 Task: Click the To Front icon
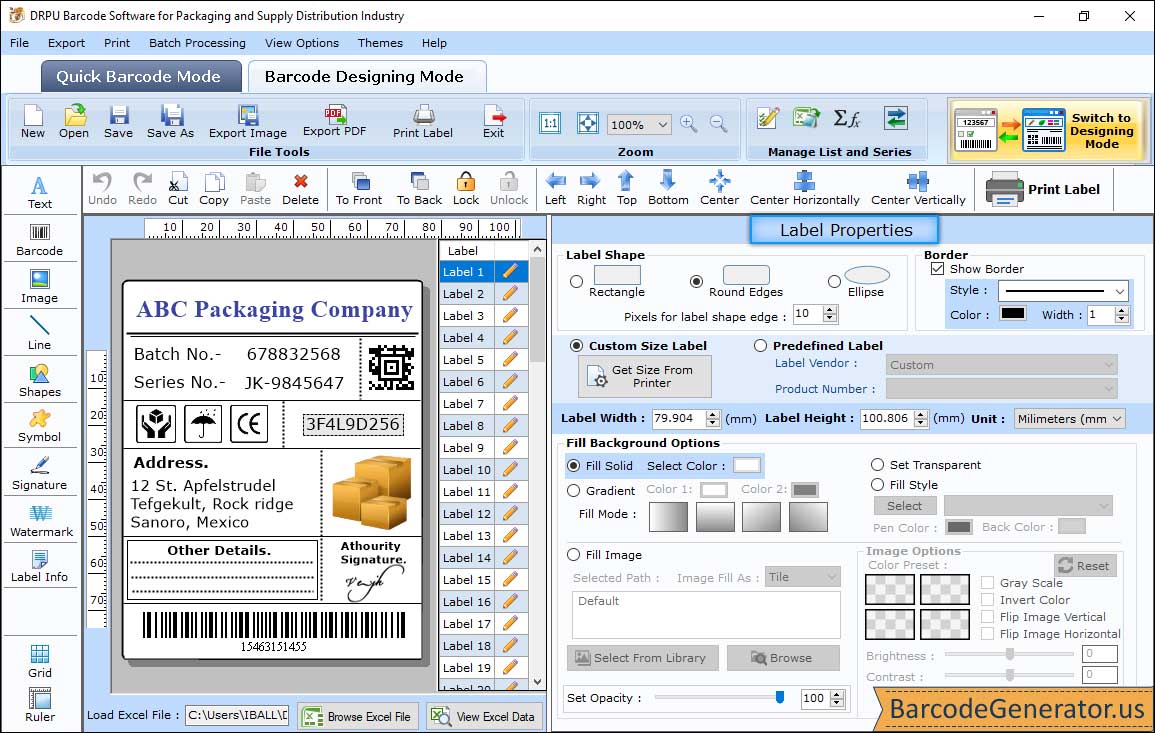click(x=359, y=187)
